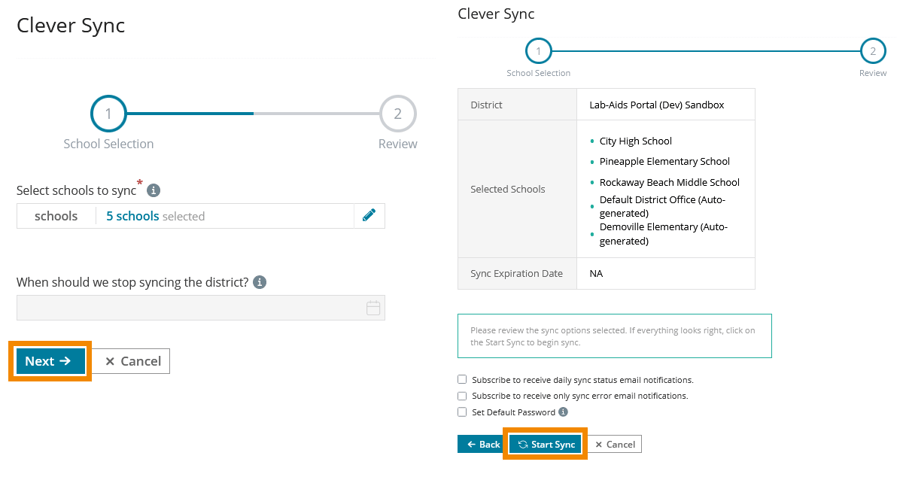The width and height of the screenshot is (900, 477).
Task: Click info icon beside Select schools to sync
Action: coord(154,190)
